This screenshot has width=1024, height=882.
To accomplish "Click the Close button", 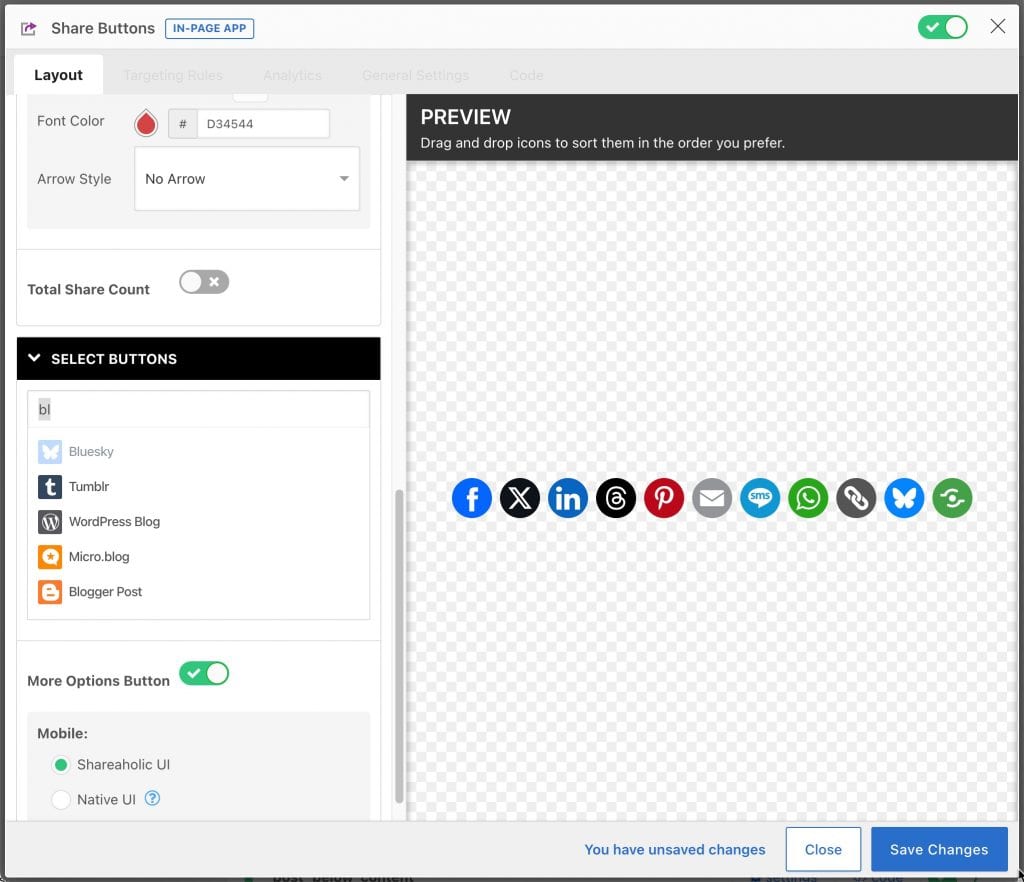I will coord(823,849).
